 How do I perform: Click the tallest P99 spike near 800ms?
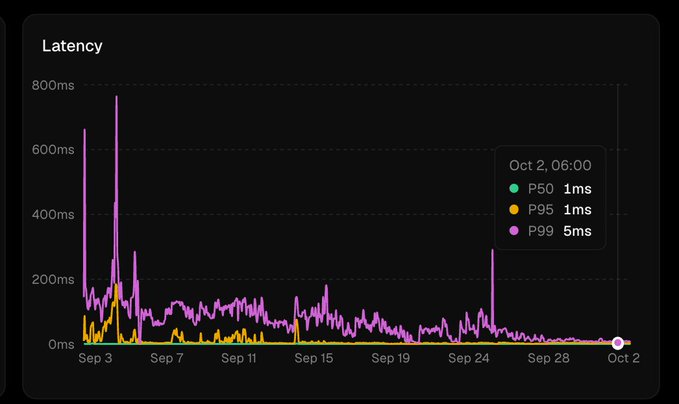(116, 97)
